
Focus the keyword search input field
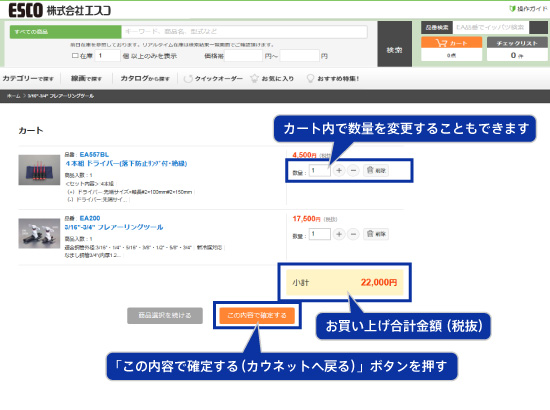click(x=244, y=32)
